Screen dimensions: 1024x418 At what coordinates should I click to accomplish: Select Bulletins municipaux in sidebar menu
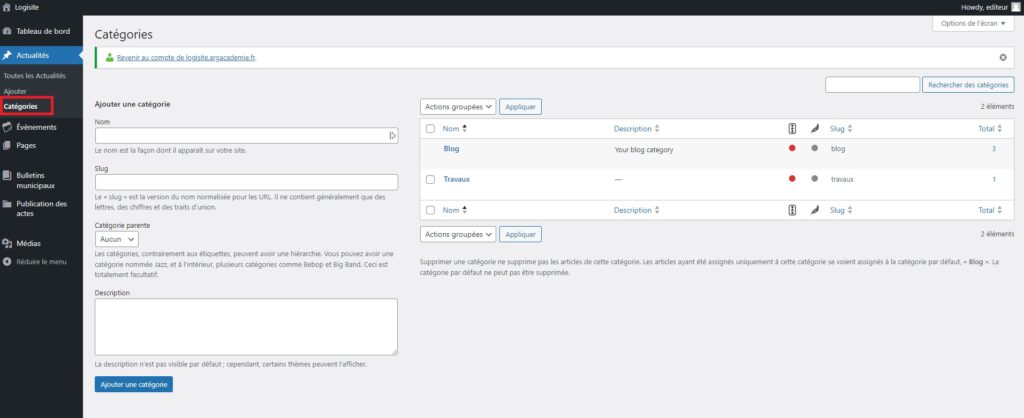[36, 180]
